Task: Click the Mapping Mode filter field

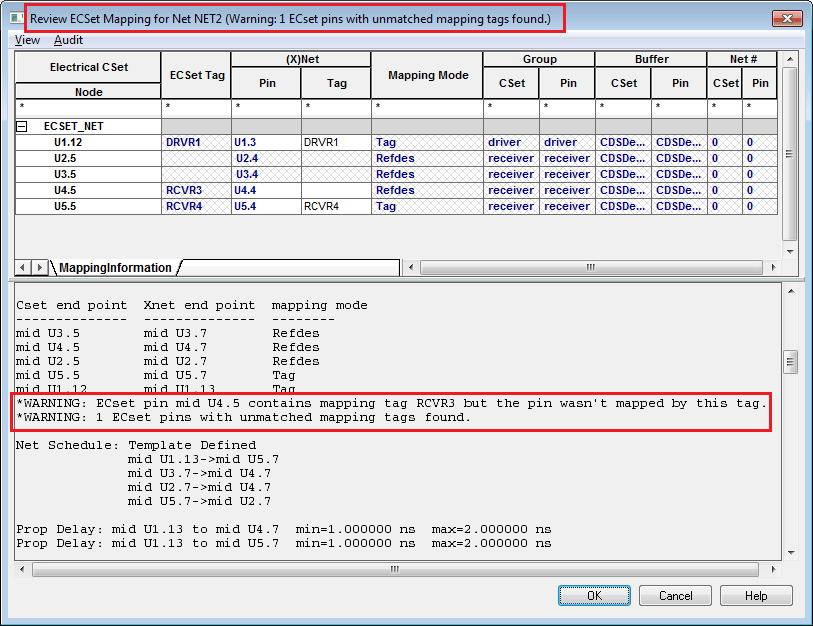Action: click(428, 107)
